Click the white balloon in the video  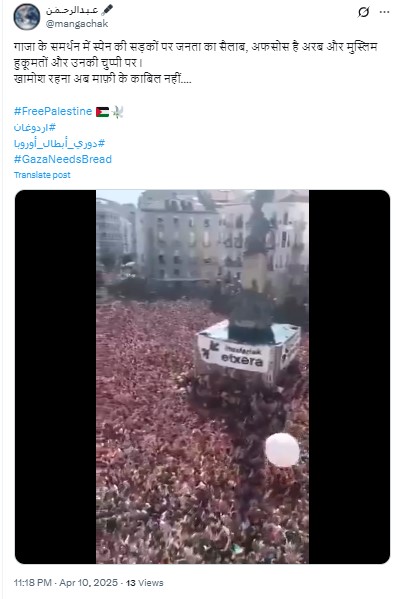[283, 450]
